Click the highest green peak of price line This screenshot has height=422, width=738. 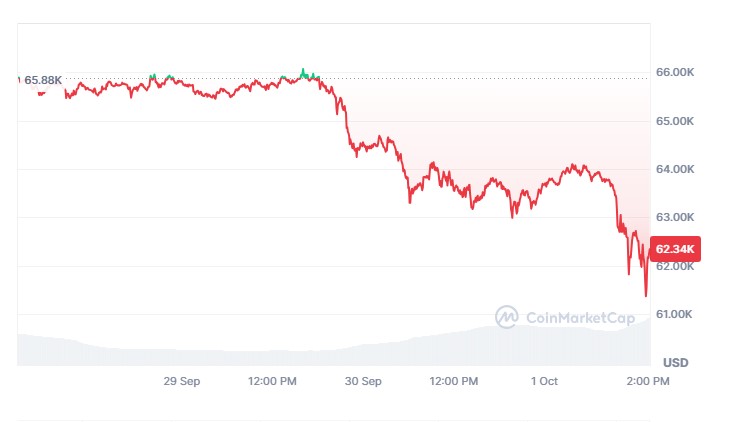tap(303, 70)
